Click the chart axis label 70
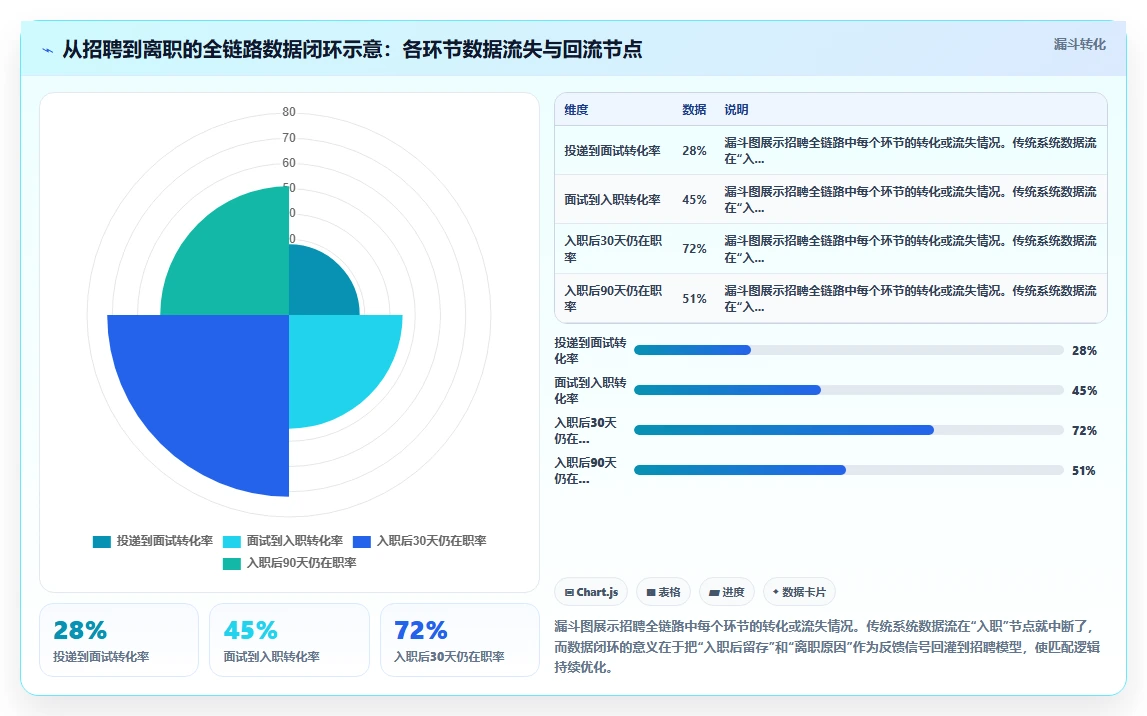 point(289,137)
